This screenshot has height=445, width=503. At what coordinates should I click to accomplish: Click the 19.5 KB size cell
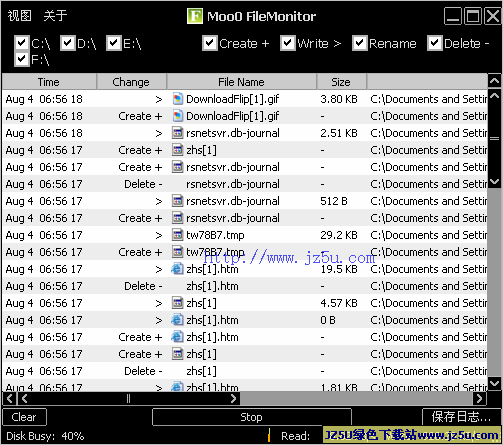pos(339,269)
